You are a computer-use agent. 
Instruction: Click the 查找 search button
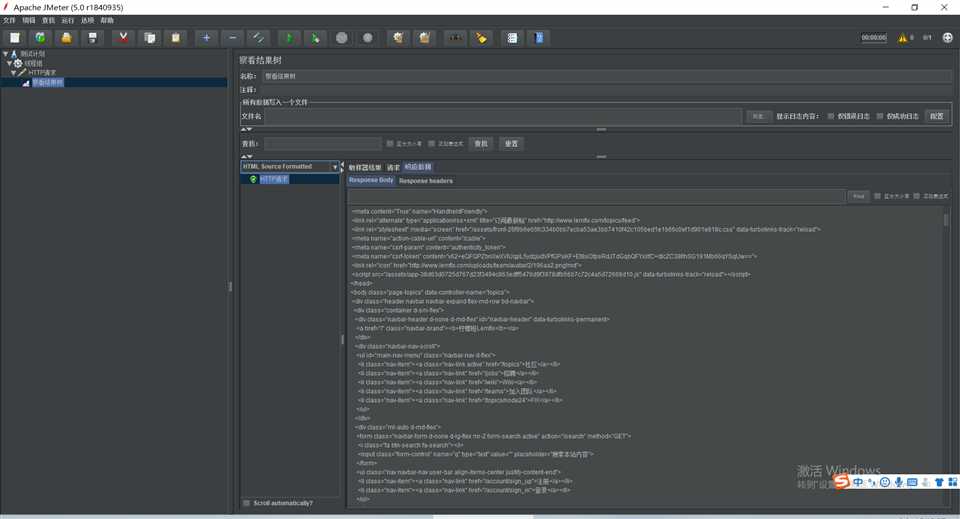click(481, 144)
